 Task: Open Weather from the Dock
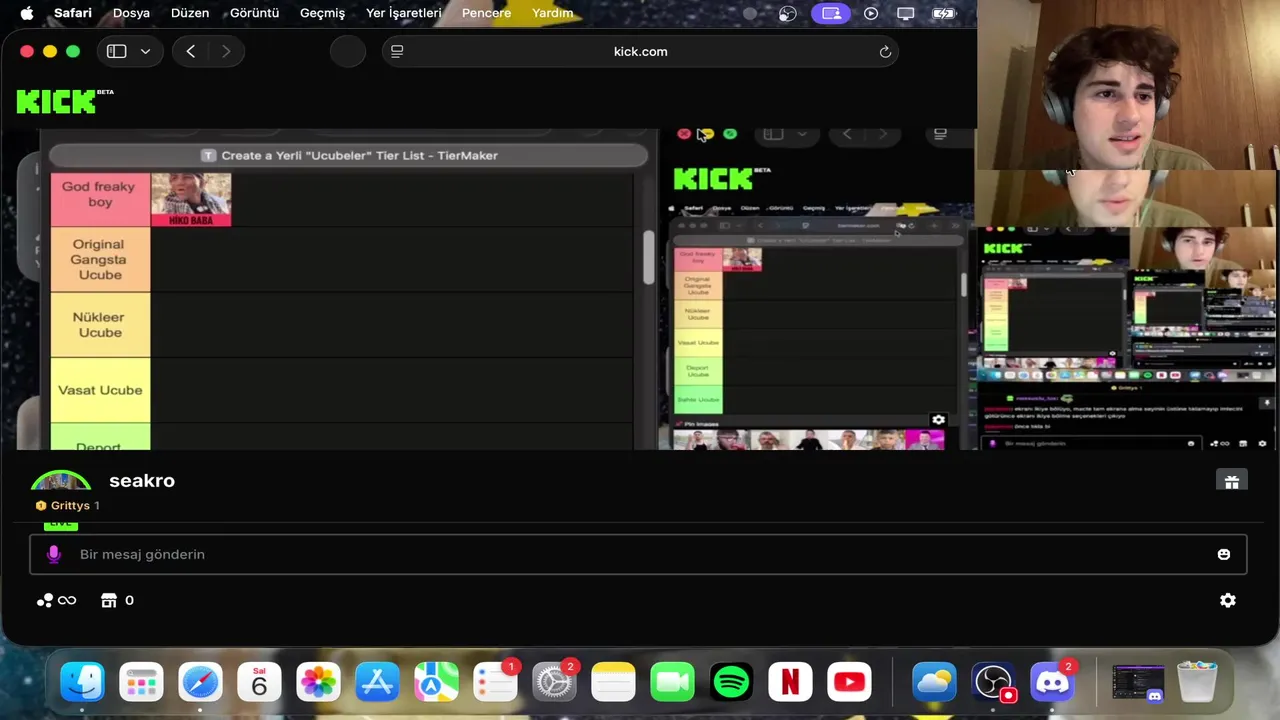pos(934,683)
